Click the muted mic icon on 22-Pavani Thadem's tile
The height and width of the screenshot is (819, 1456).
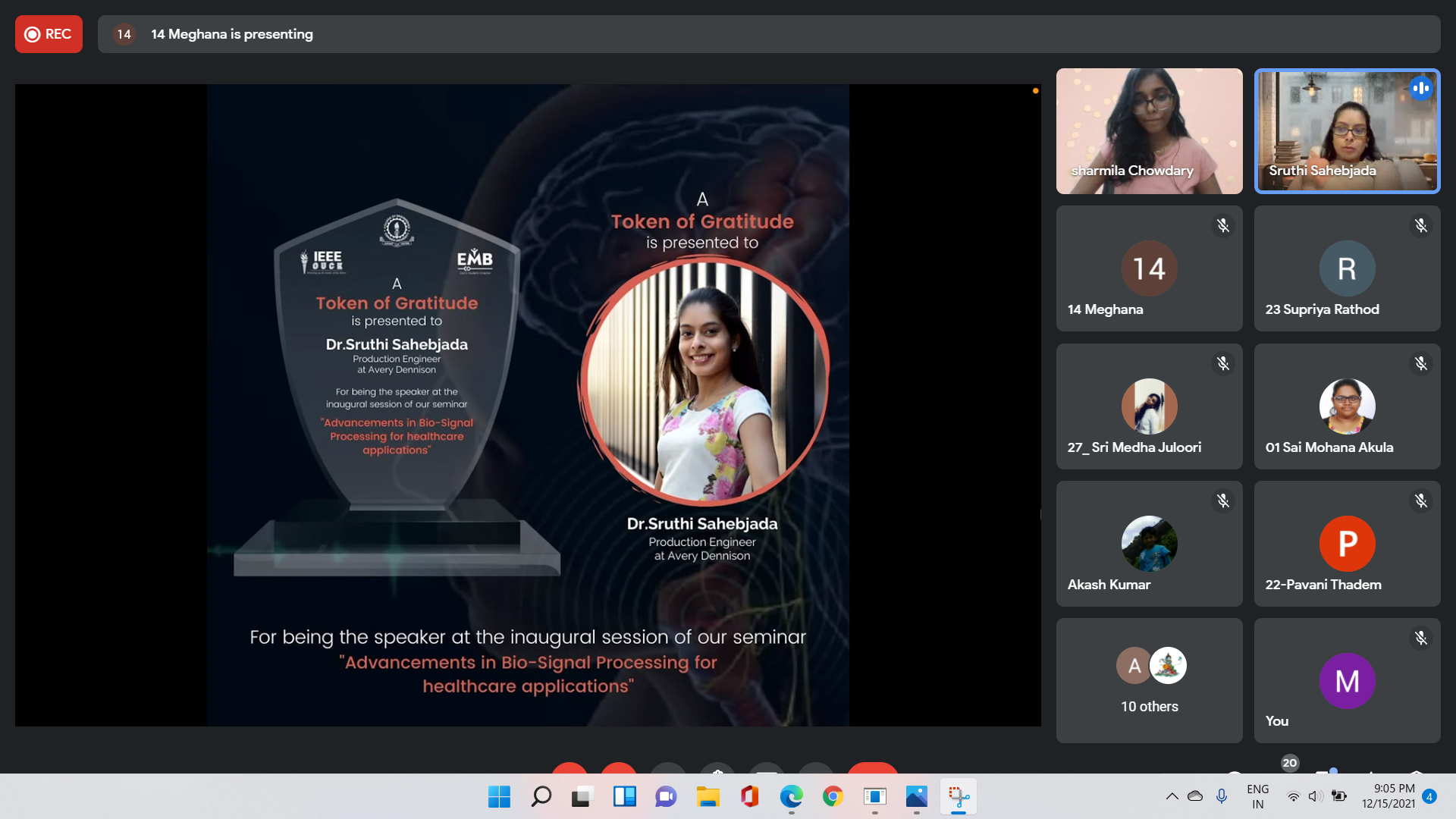pos(1420,501)
